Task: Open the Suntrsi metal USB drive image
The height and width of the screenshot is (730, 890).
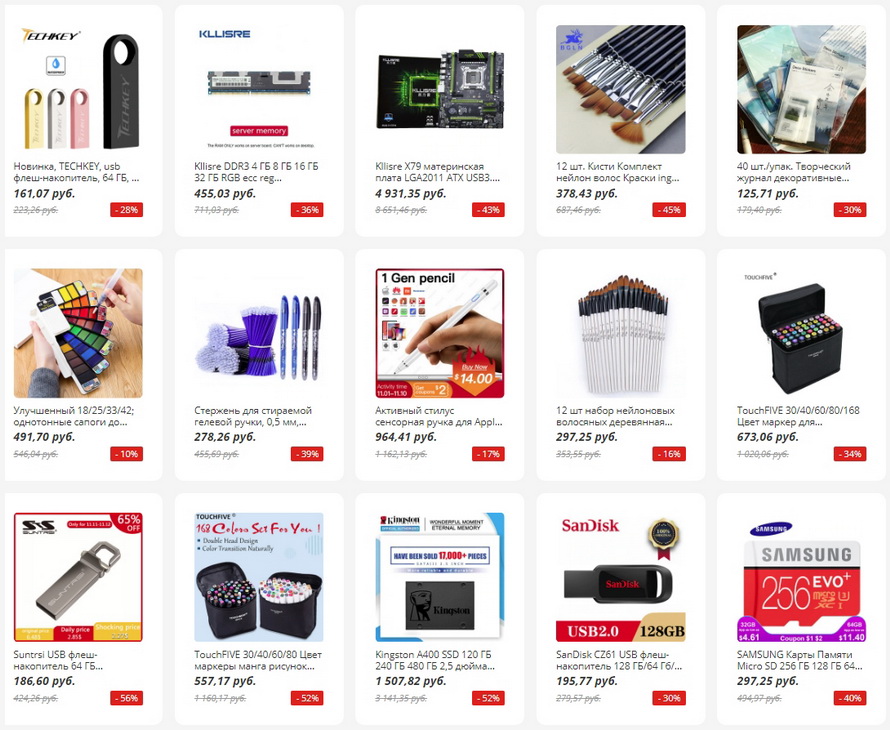Action: (x=78, y=577)
